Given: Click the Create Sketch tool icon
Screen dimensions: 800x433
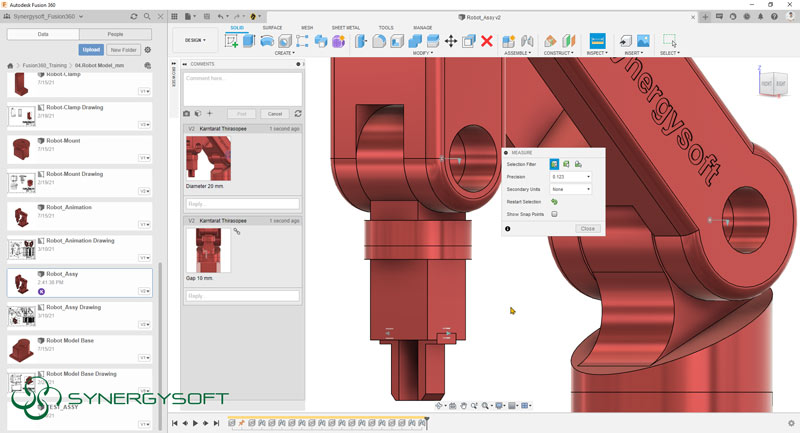Looking at the screenshot, I should [x=233, y=41].
